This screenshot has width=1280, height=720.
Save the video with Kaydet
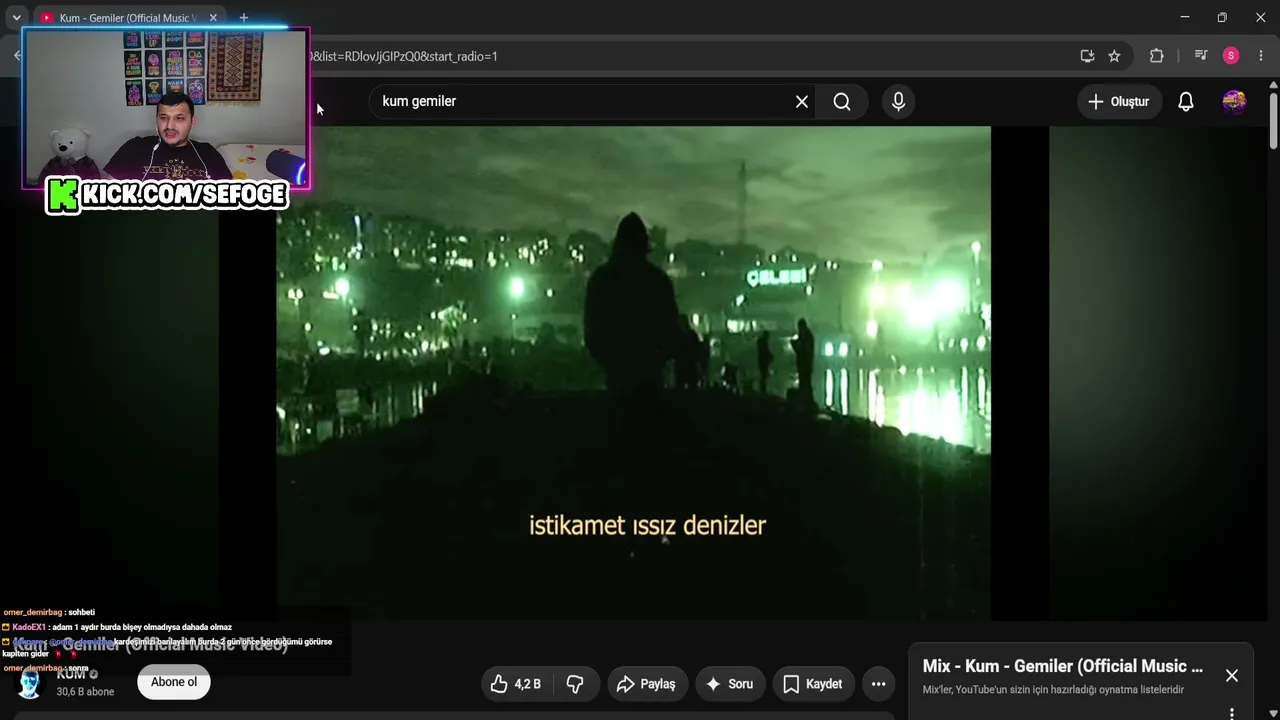[813, 684]
